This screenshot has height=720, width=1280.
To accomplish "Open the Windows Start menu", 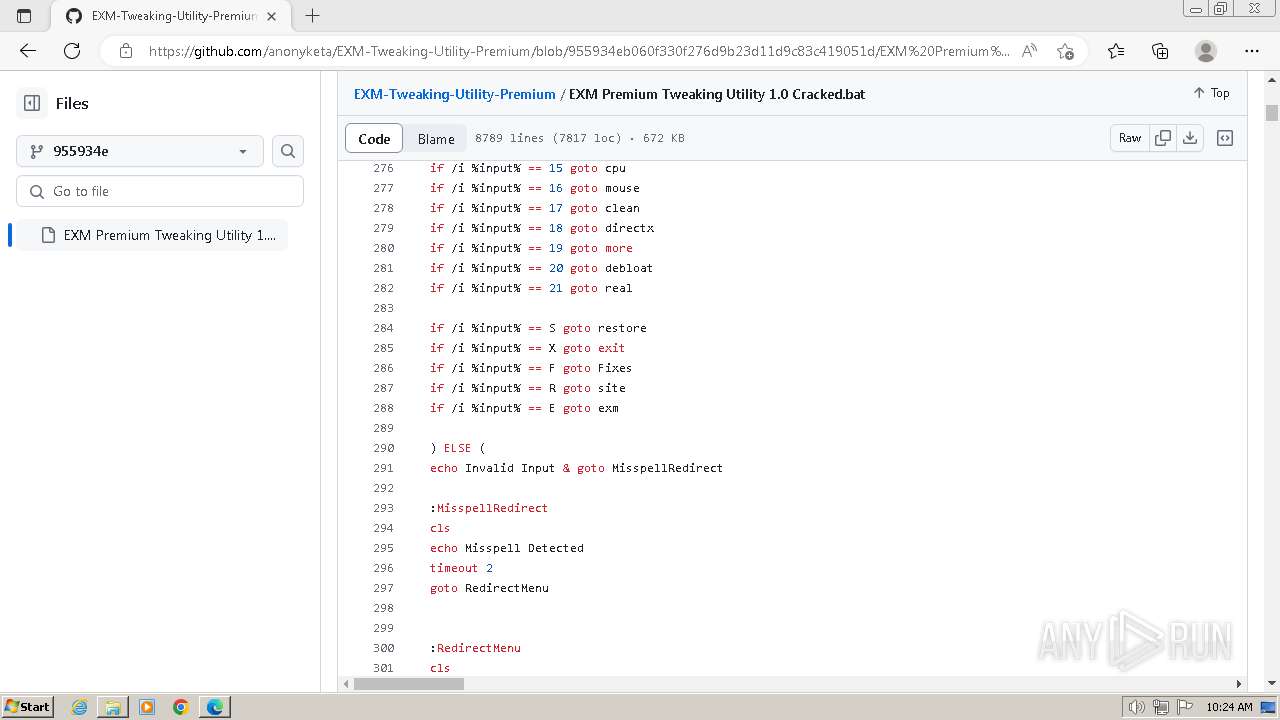I will click(x=27, y=707).
